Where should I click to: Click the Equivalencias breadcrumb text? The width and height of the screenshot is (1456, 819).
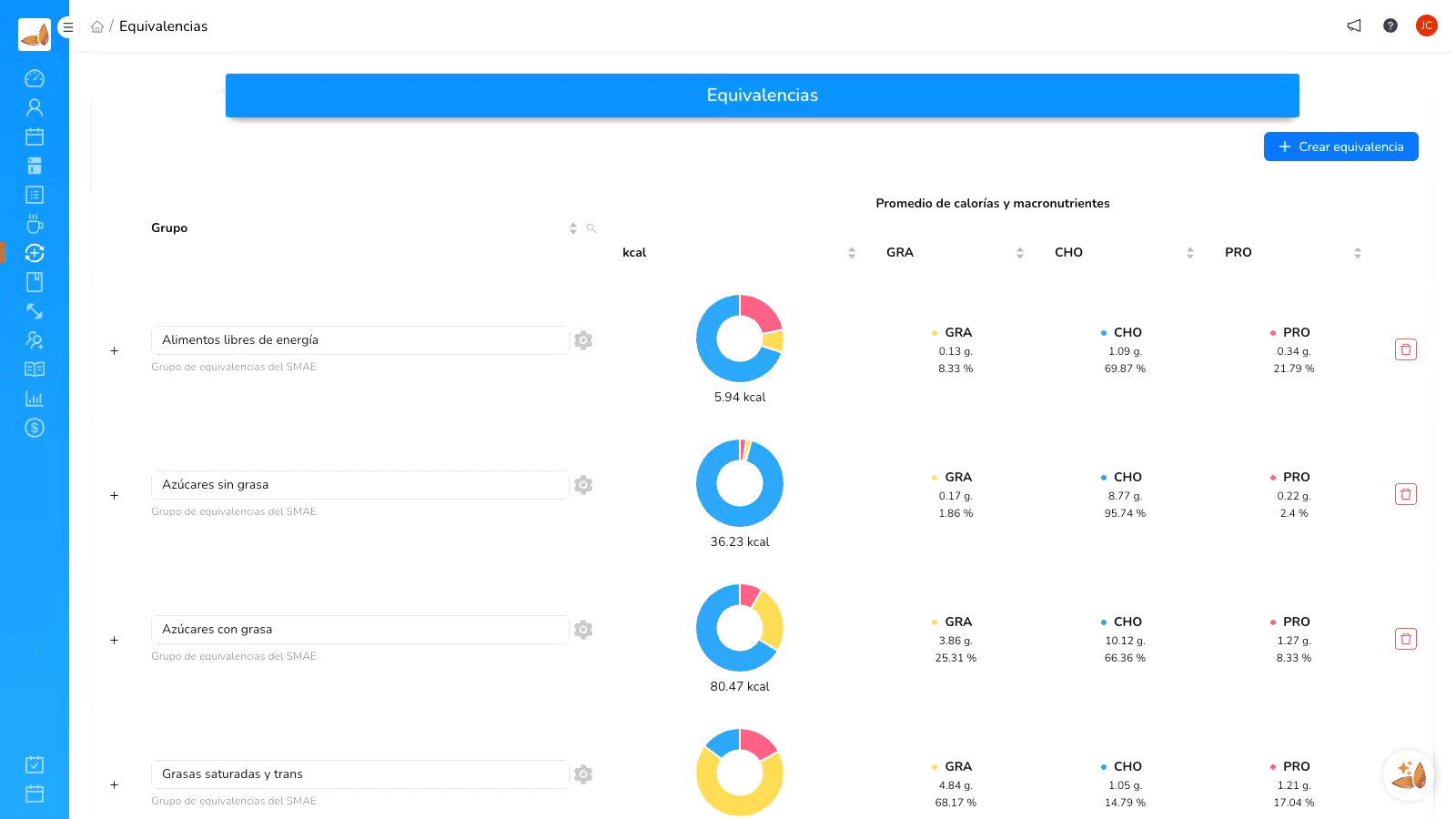[x=163, y=26]
